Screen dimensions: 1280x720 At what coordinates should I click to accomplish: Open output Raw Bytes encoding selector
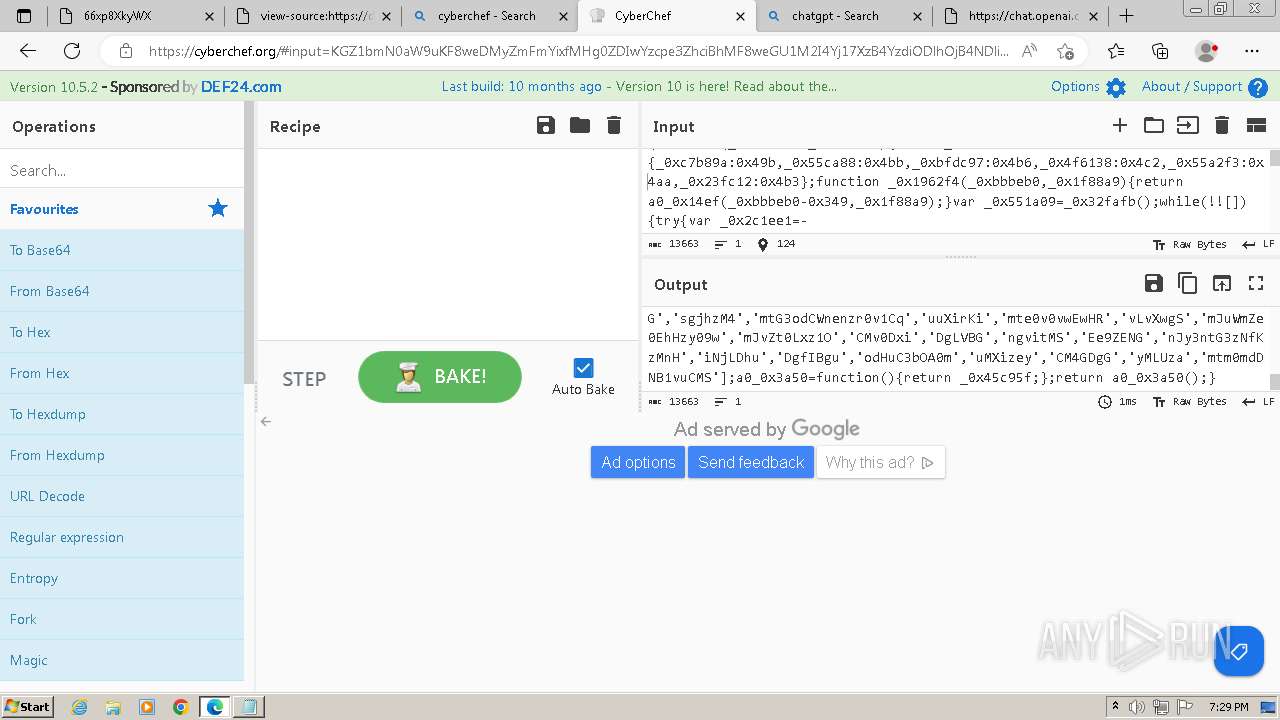[1189, 402]
